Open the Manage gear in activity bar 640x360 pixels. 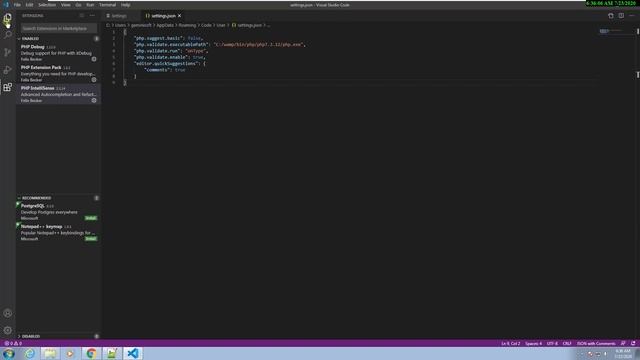point(7,330)
